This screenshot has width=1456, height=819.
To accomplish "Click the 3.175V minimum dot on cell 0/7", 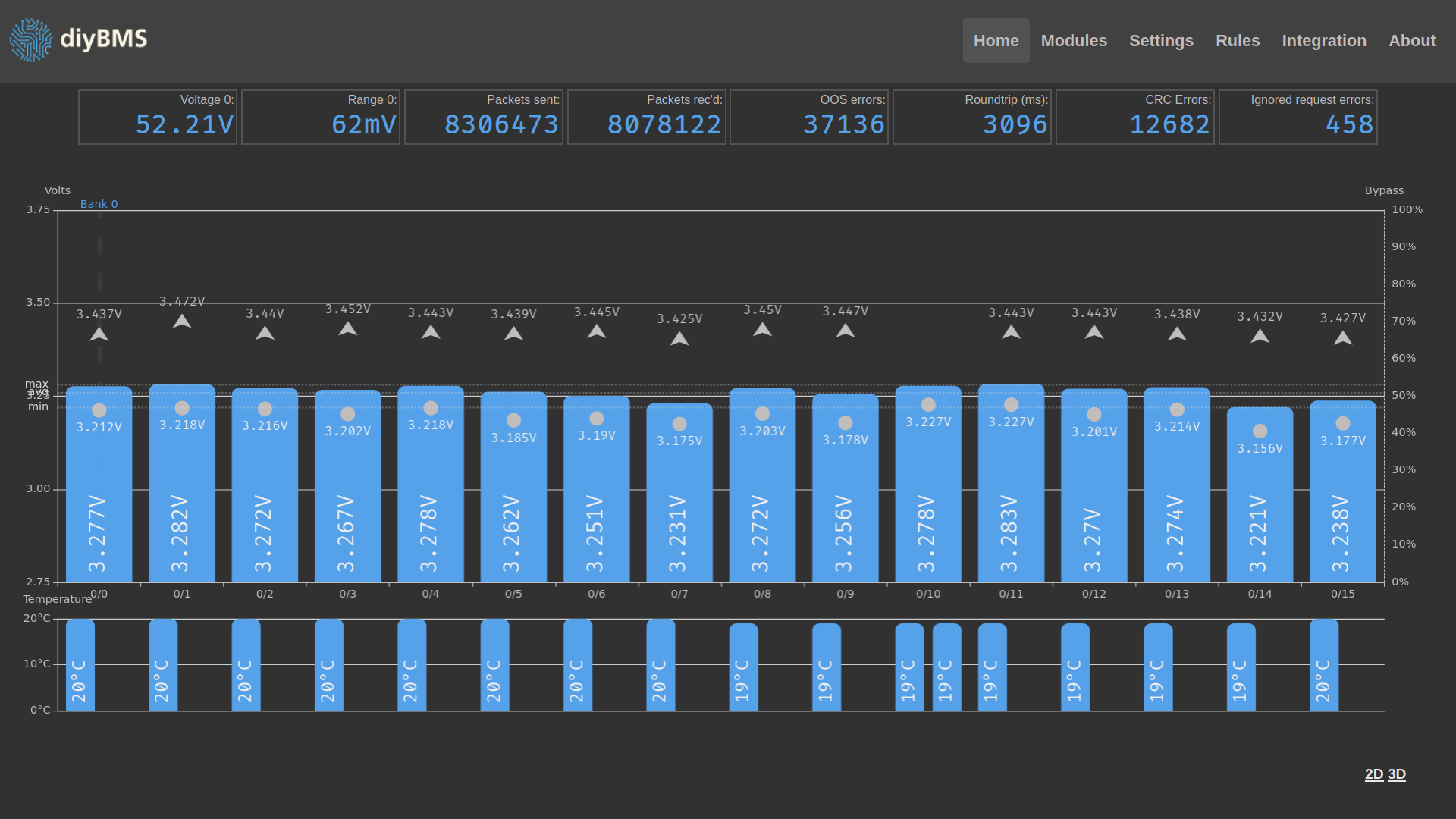I will pos(679,424).
